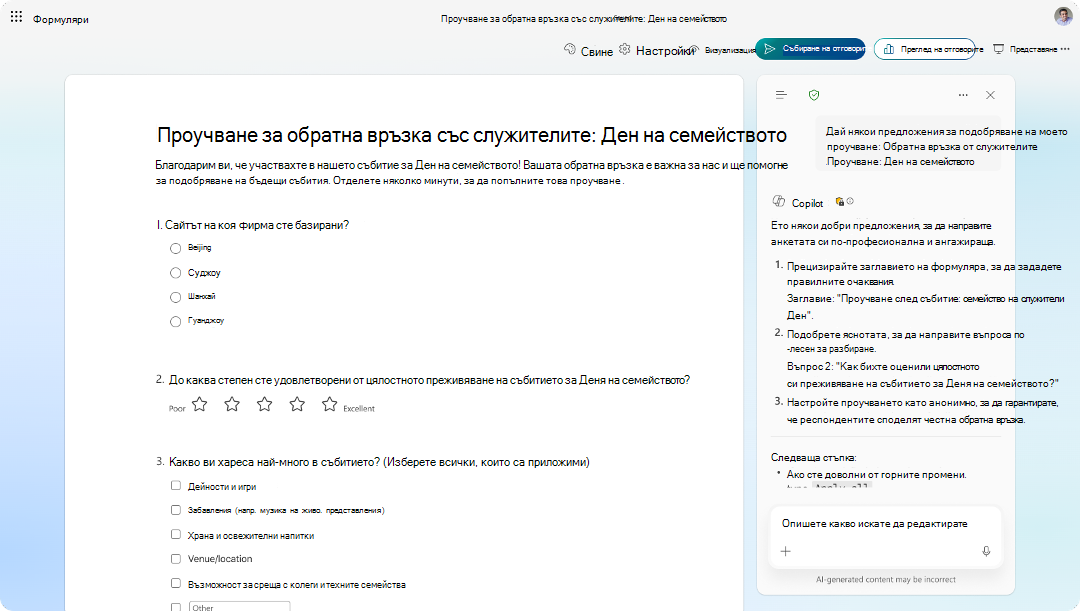Image resolution: width=1080 pixels, height=612 pixels.
Task: Open the app launcher grid icon
Action: point(16,17)
